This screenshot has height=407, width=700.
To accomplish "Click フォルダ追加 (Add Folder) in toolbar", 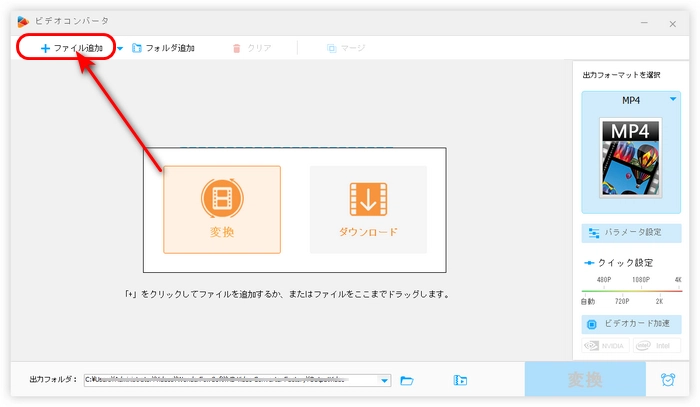I will pyautogui.click(x=163, y=48).
